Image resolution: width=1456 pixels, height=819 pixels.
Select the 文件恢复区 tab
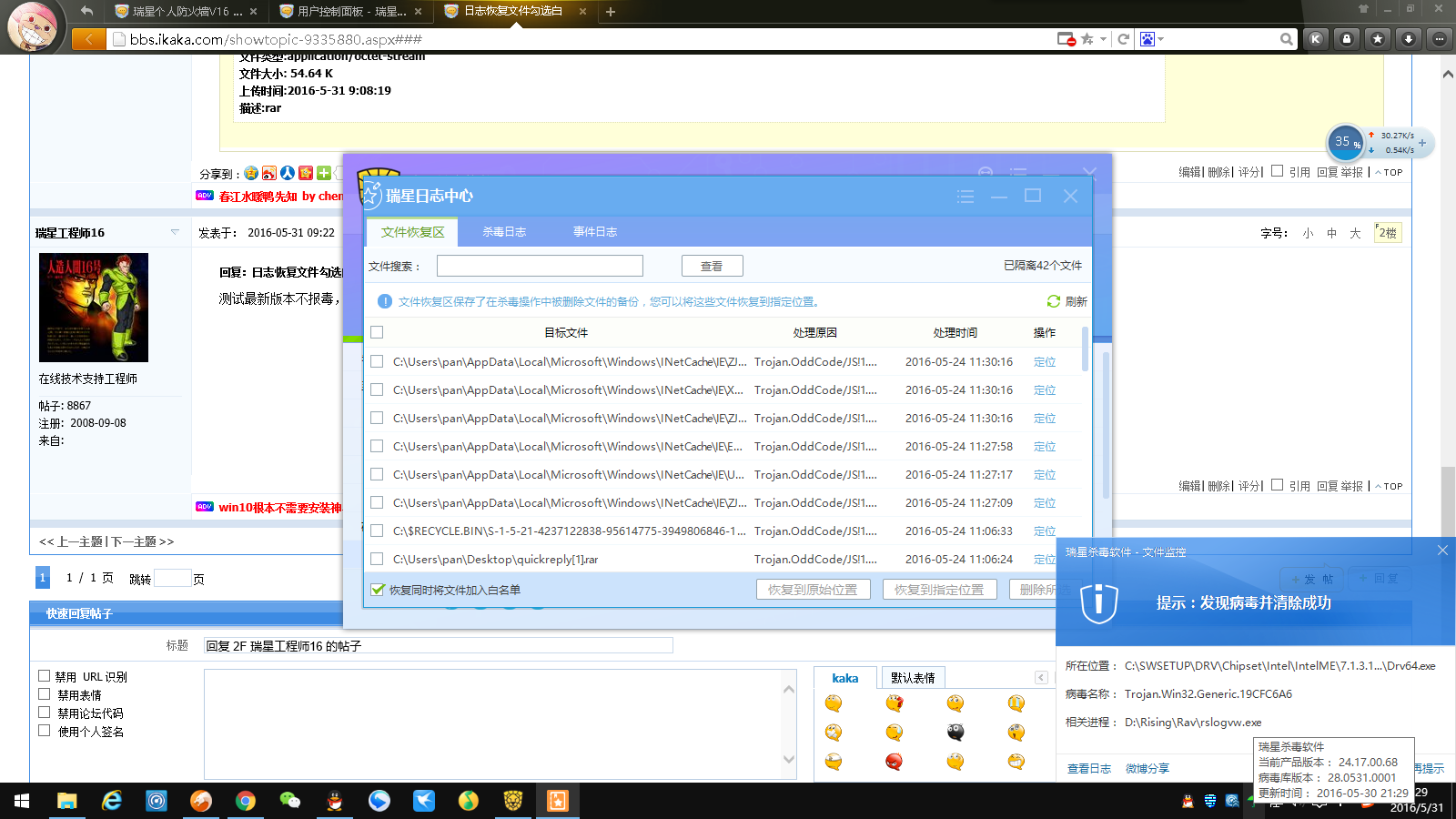click(x=412, y=232)
